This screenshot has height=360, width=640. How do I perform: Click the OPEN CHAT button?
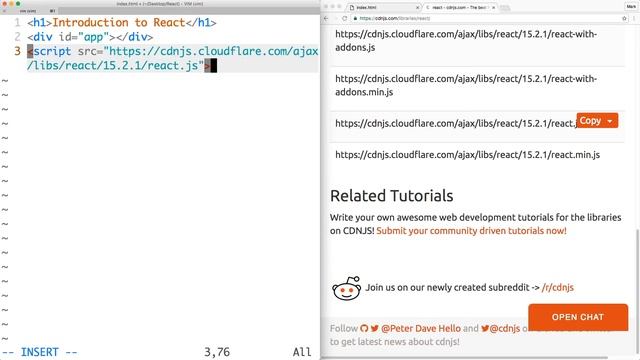578,317
